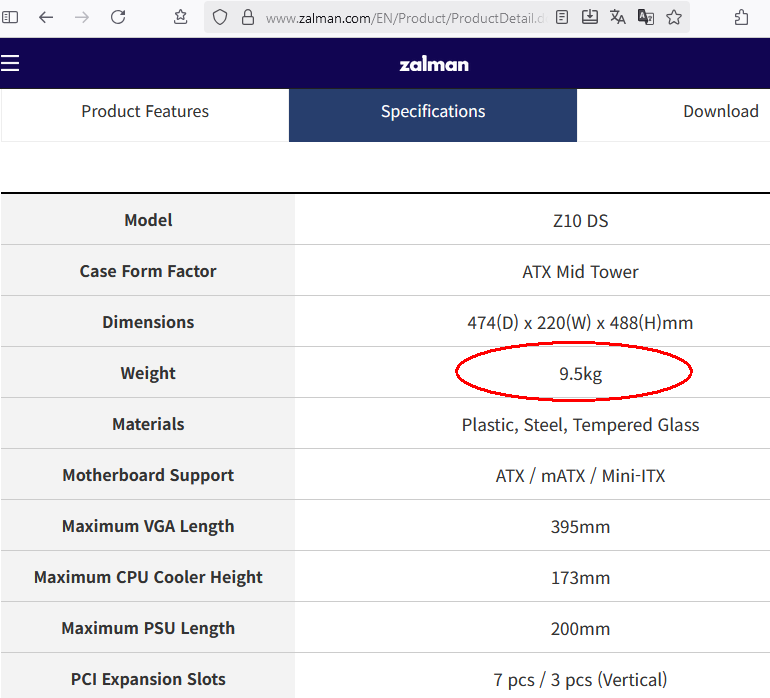770x698 pixels.
Task: Bookmark this page with the star
Action: (x=674, y=17)
